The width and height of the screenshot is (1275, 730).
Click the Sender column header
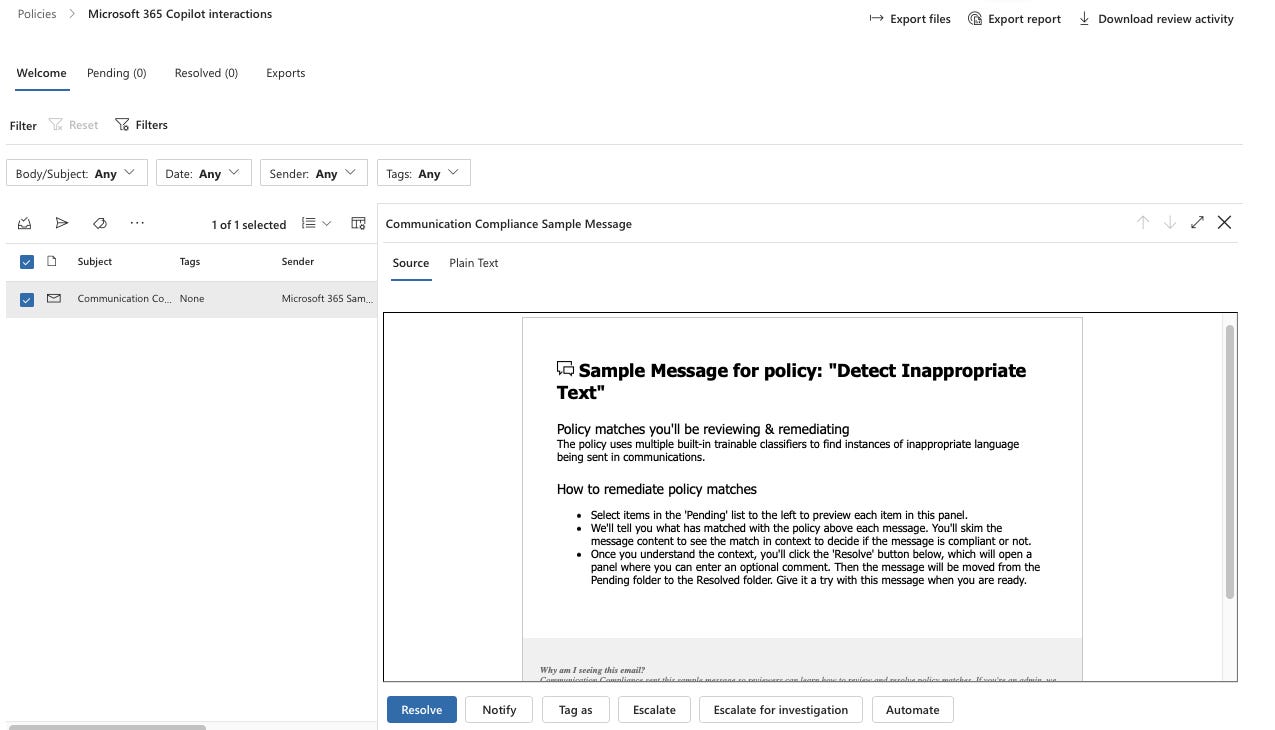coord(298,262)
